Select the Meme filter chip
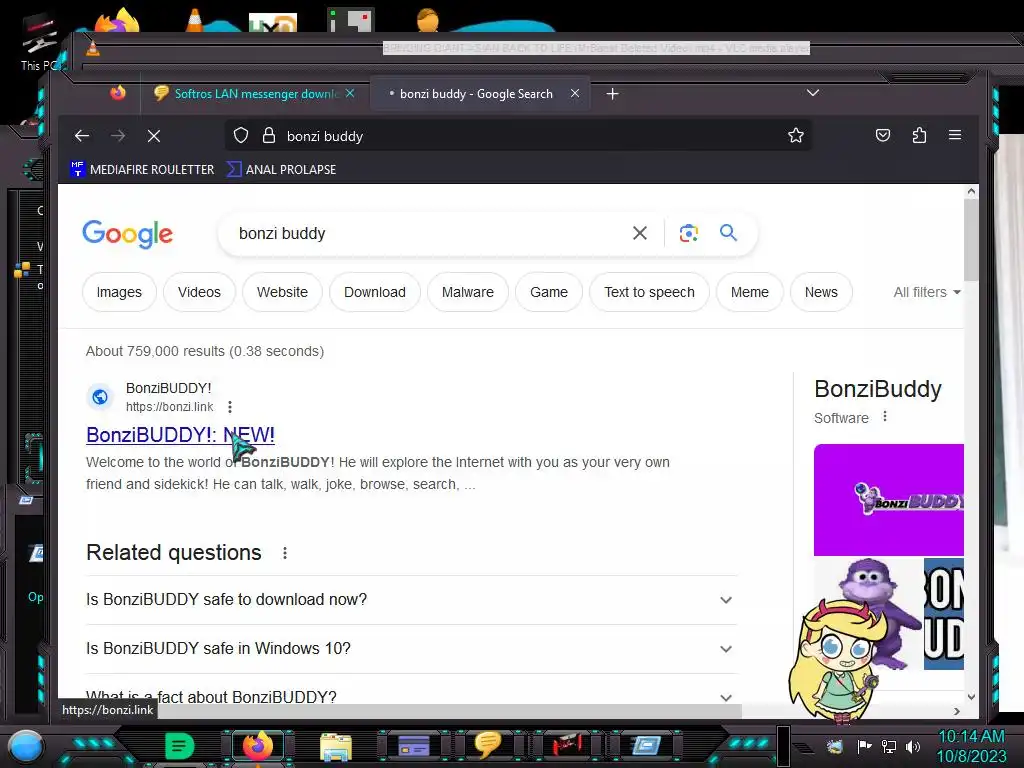The width and height of the screenshot is (1024, 768). [x=750, y=292]
